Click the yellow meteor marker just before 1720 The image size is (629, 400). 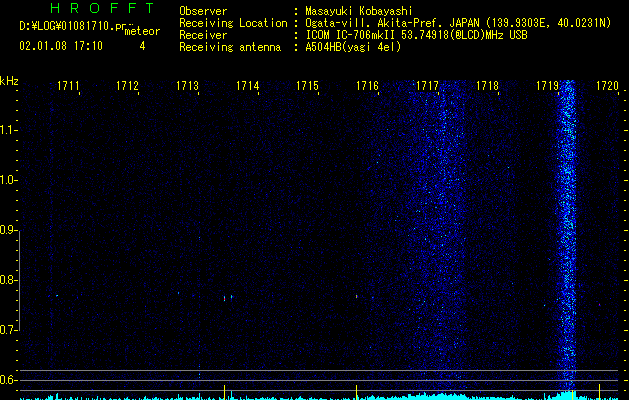(x=599, y=392)
